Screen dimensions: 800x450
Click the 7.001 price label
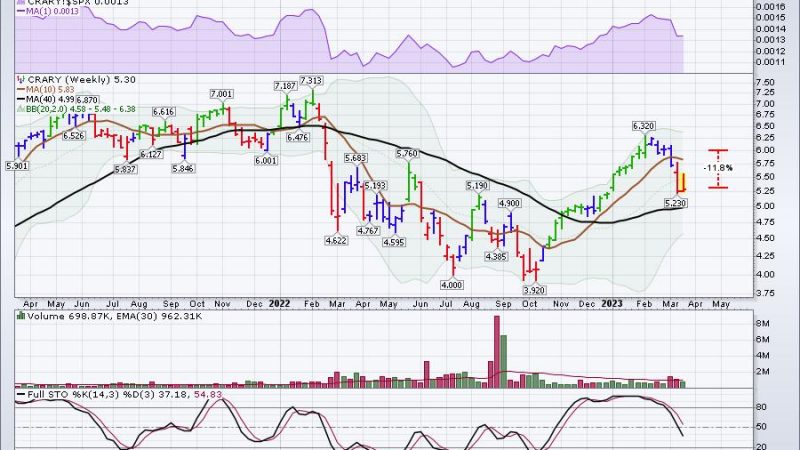click(221, 94)
